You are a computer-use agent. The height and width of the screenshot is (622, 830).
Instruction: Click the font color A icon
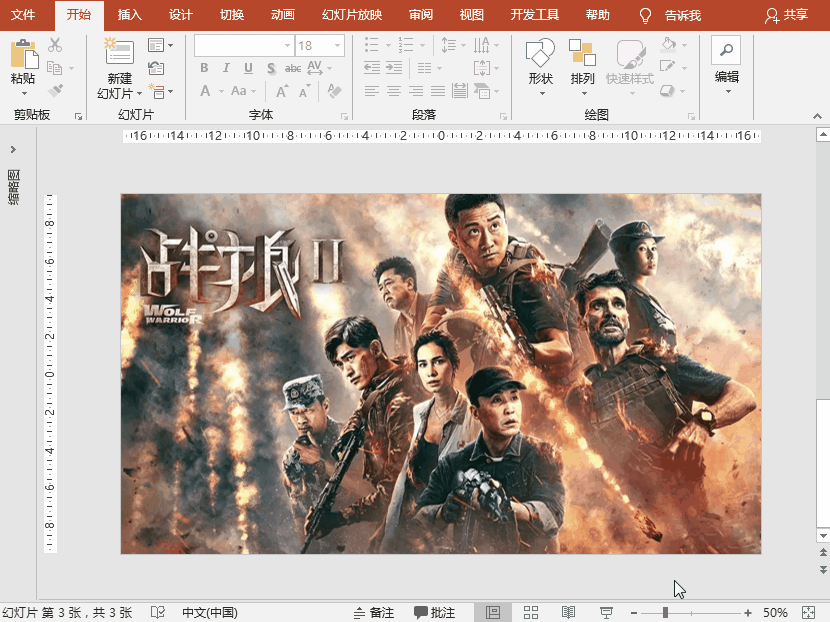click(x=205, y=91)
